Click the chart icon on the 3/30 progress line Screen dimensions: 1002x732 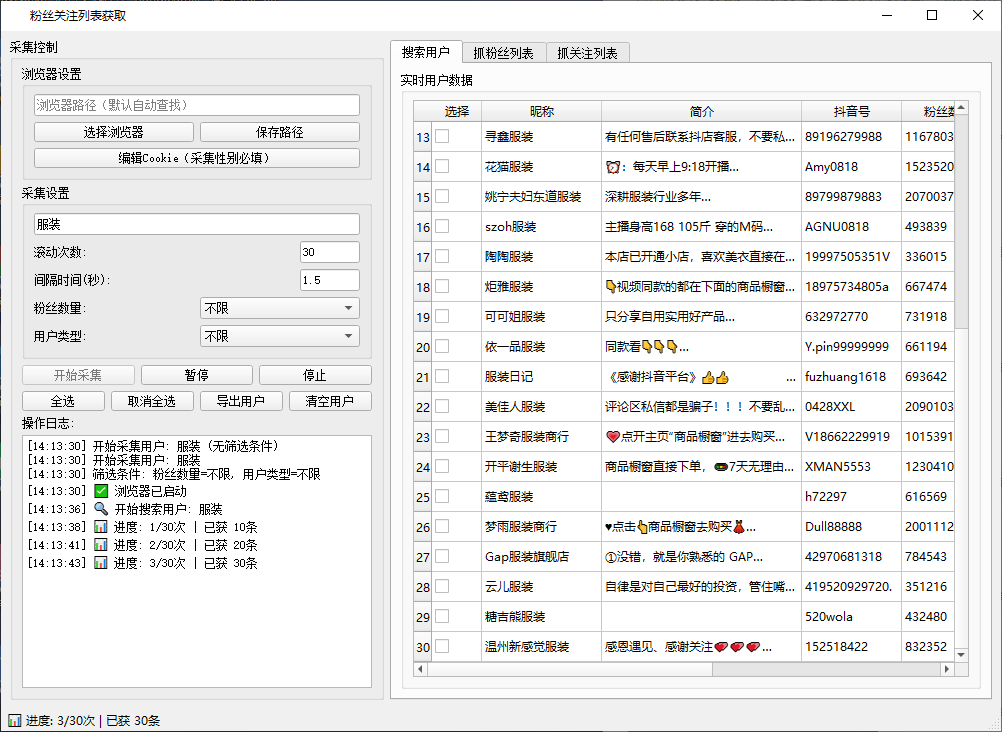pyautogui.click(x=101, y=563)
